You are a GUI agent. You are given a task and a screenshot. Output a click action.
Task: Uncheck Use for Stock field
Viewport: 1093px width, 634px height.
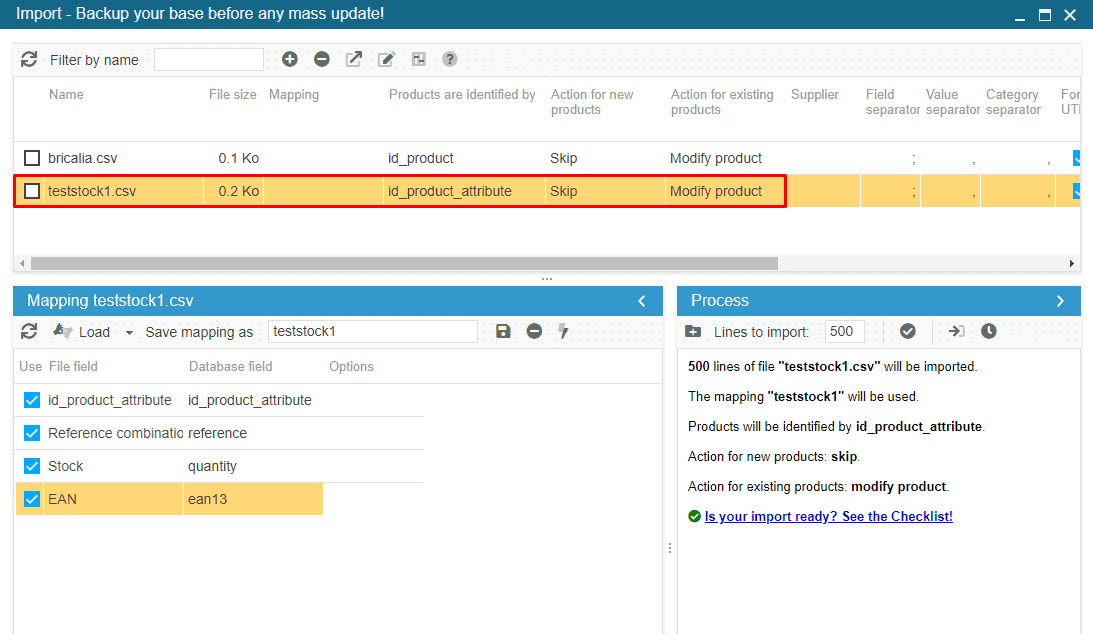click(32, 465)
